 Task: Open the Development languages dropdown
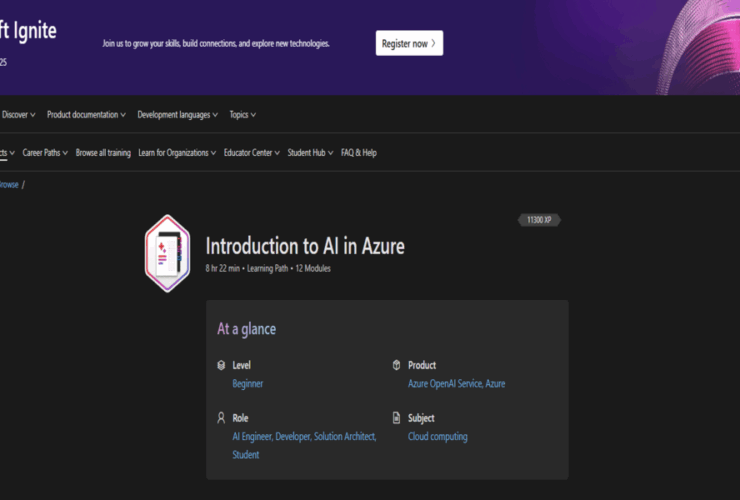pyautogui.click(x=177, y=115)
